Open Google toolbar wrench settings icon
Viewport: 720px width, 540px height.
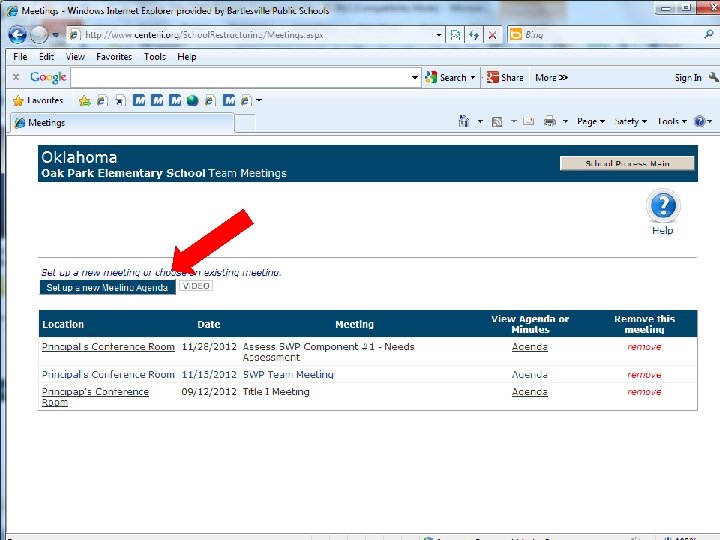(x=713, y=78)
